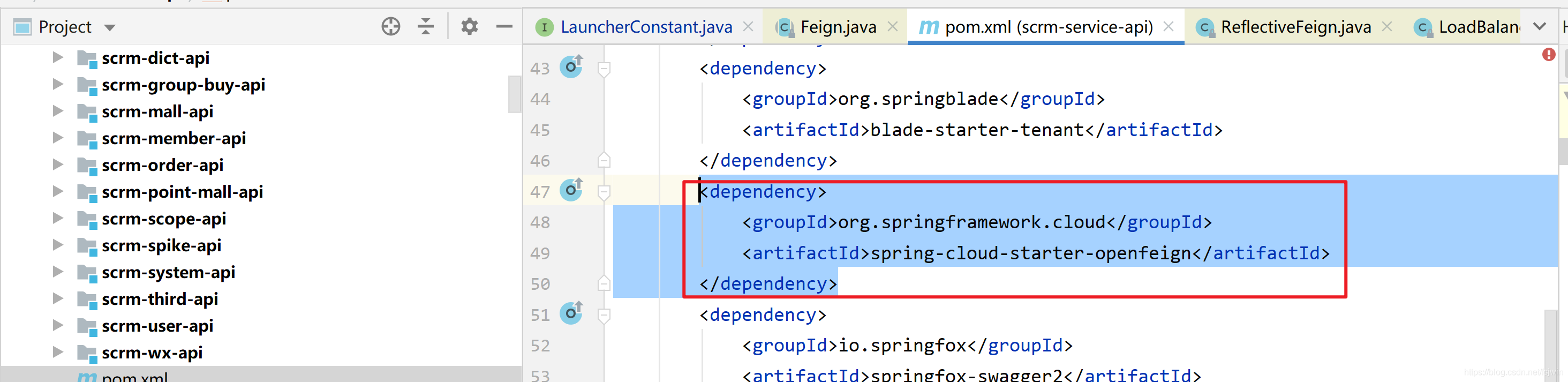This screenshot has height=382, width=1568.
Task: Click on io.springfox groupId text
Action: tap(902, 346)
